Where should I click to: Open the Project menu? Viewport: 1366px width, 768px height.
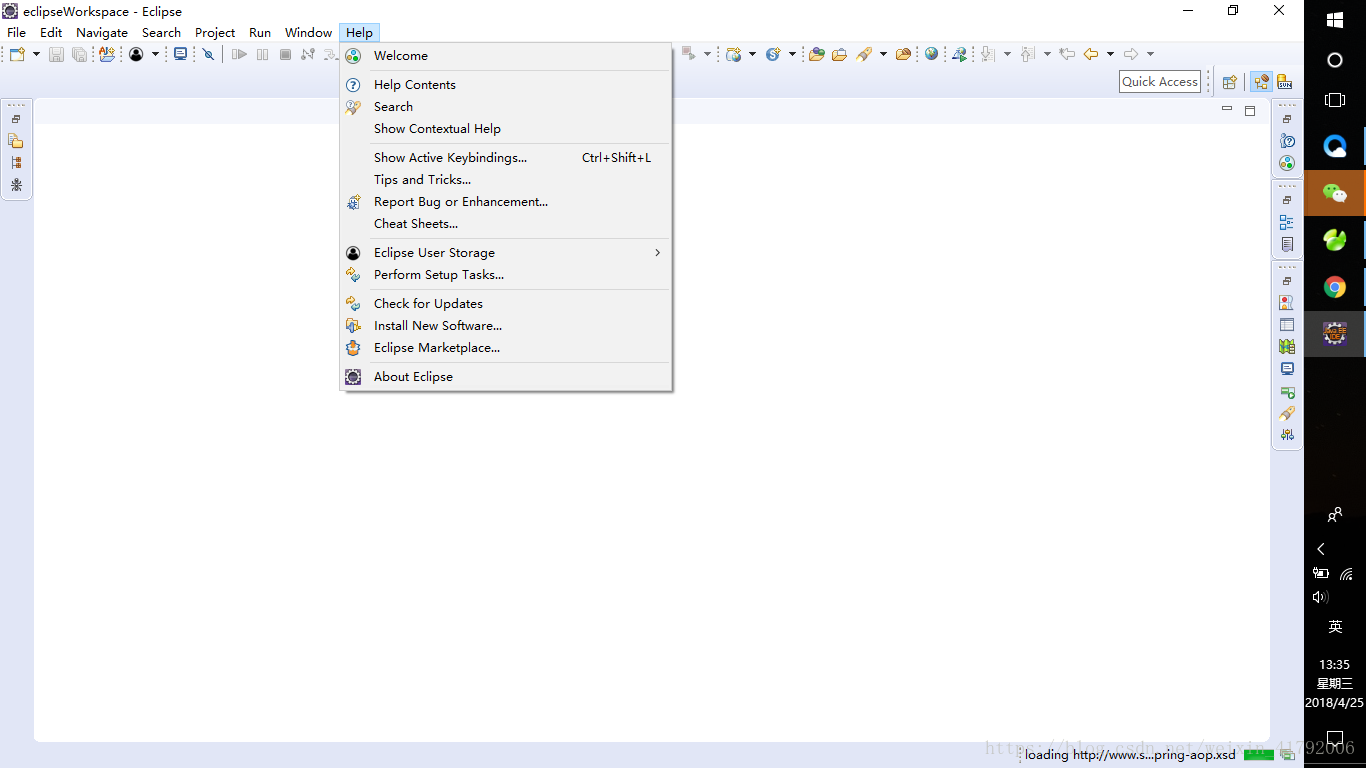(x=215, y=33)
